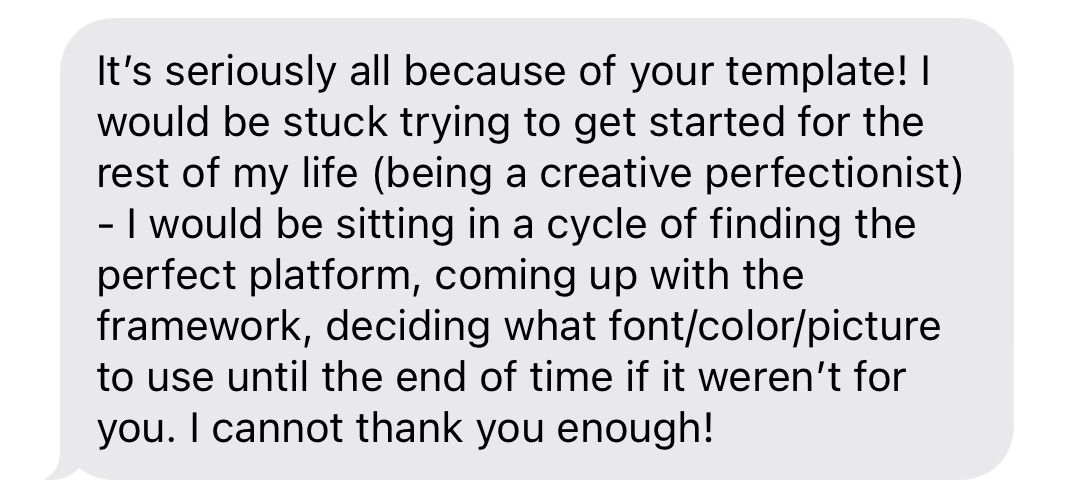Click the word "perfectionist)" in the message
Image resolution: width=1073 pixels, height=492 pixels.
833,174
